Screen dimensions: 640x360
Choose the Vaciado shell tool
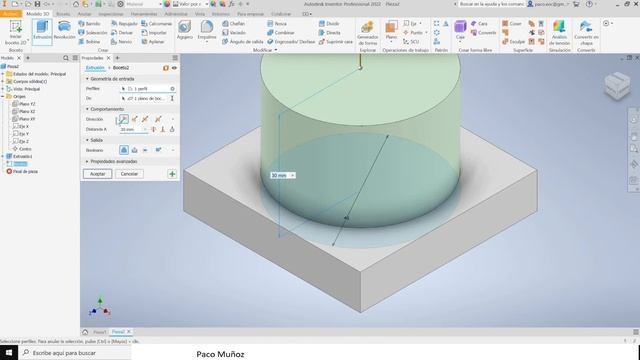[x=233, y=33]
